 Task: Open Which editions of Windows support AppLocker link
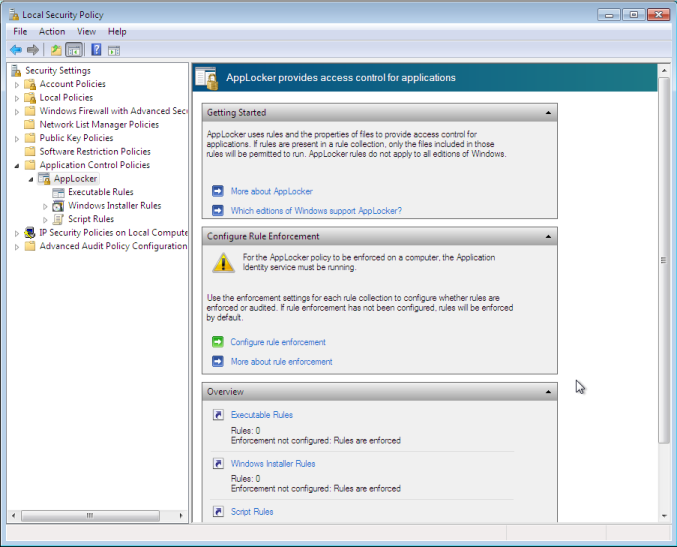pyautogui.click(x=316, y=211)
